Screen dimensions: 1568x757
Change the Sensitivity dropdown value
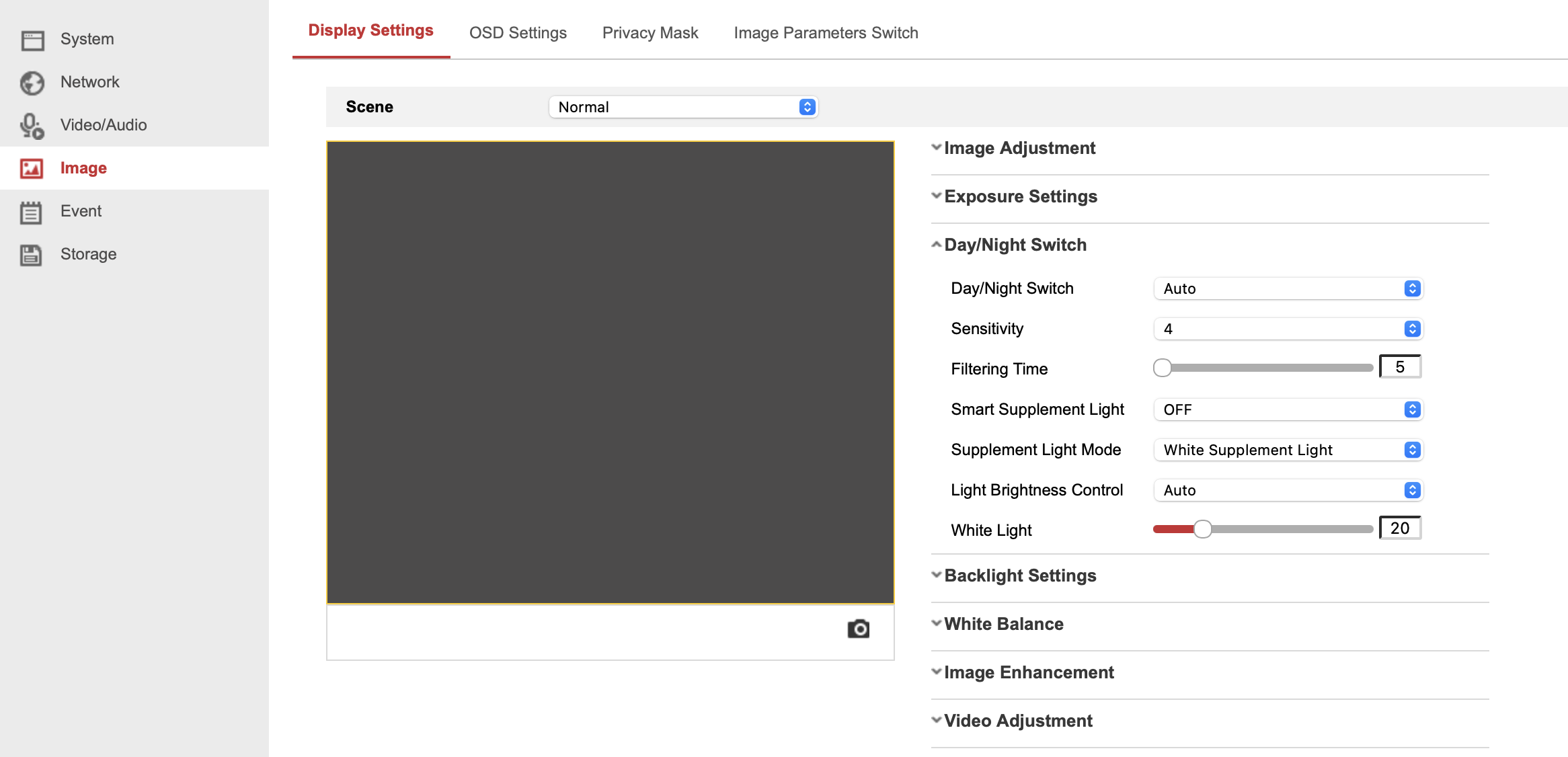[1288, 329]
